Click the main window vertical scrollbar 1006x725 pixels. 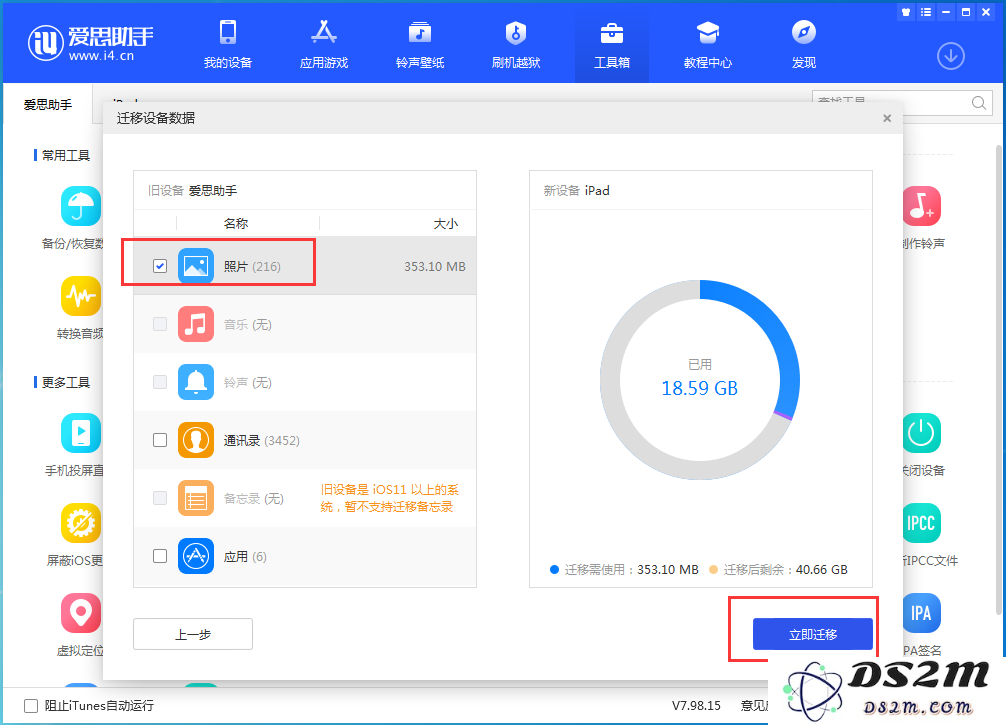tap(999, 379)
